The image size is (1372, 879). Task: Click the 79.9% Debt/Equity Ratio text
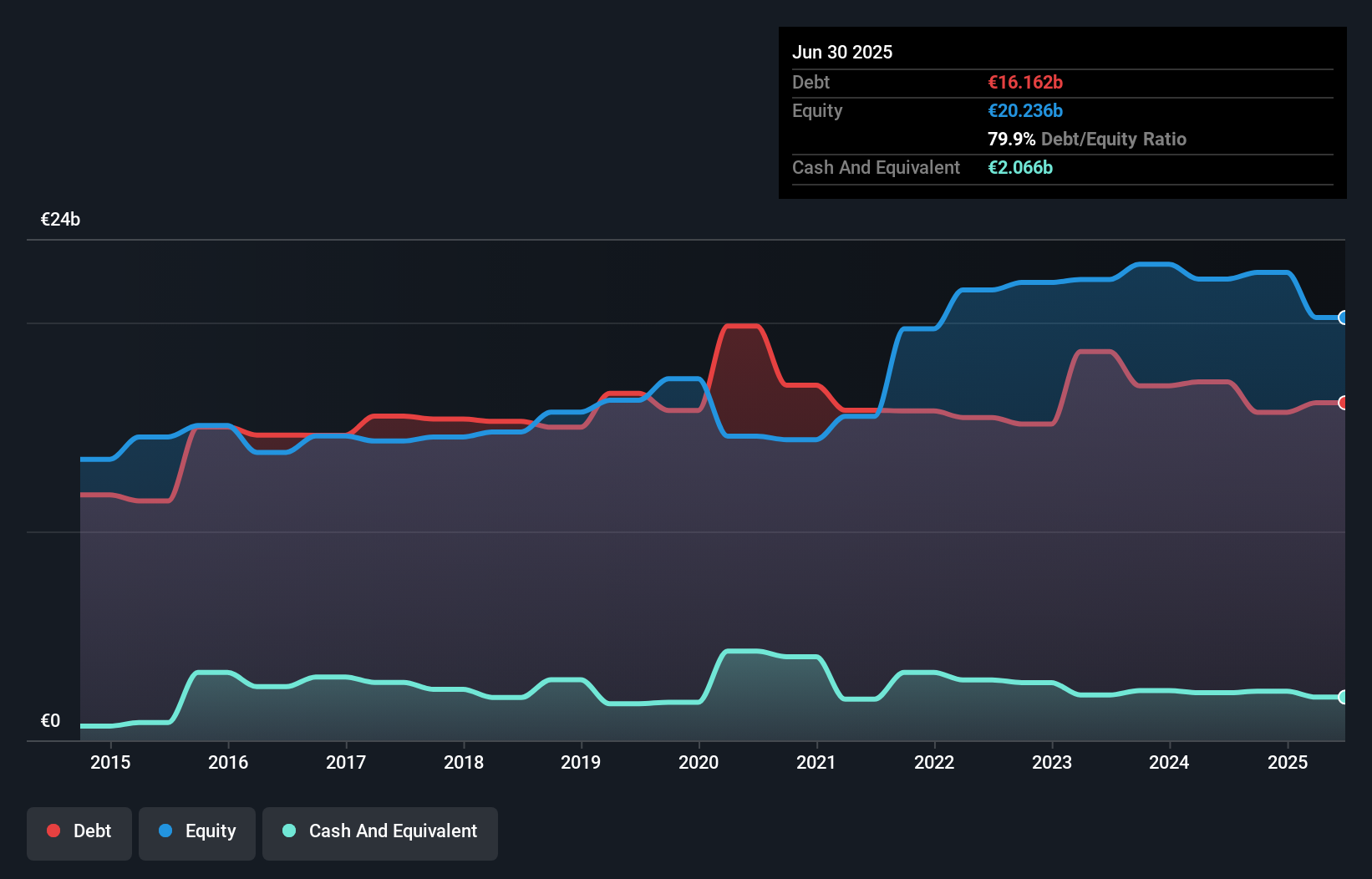pos(1087,139)
